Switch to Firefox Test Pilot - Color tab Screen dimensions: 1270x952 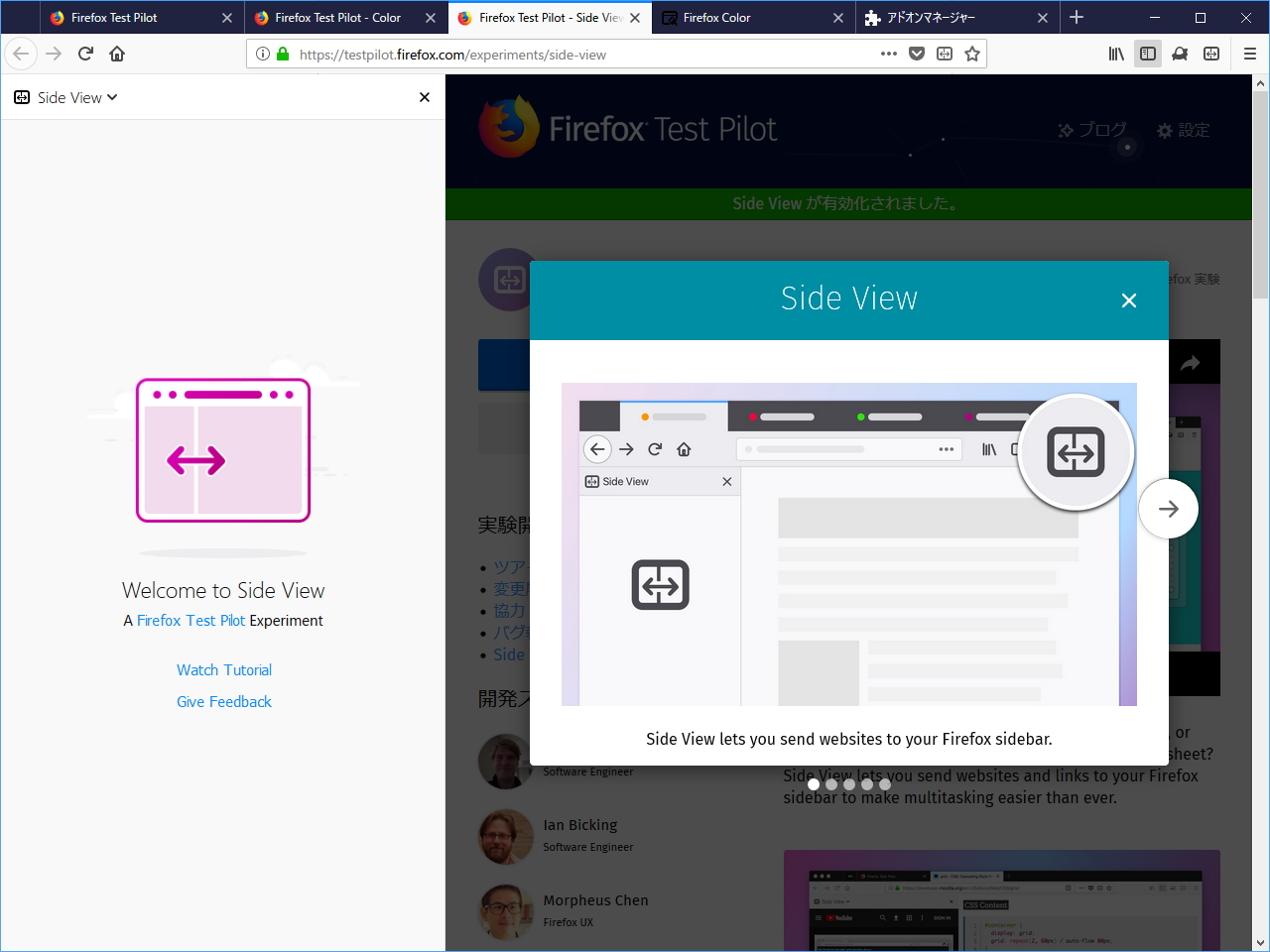[345, 18]
